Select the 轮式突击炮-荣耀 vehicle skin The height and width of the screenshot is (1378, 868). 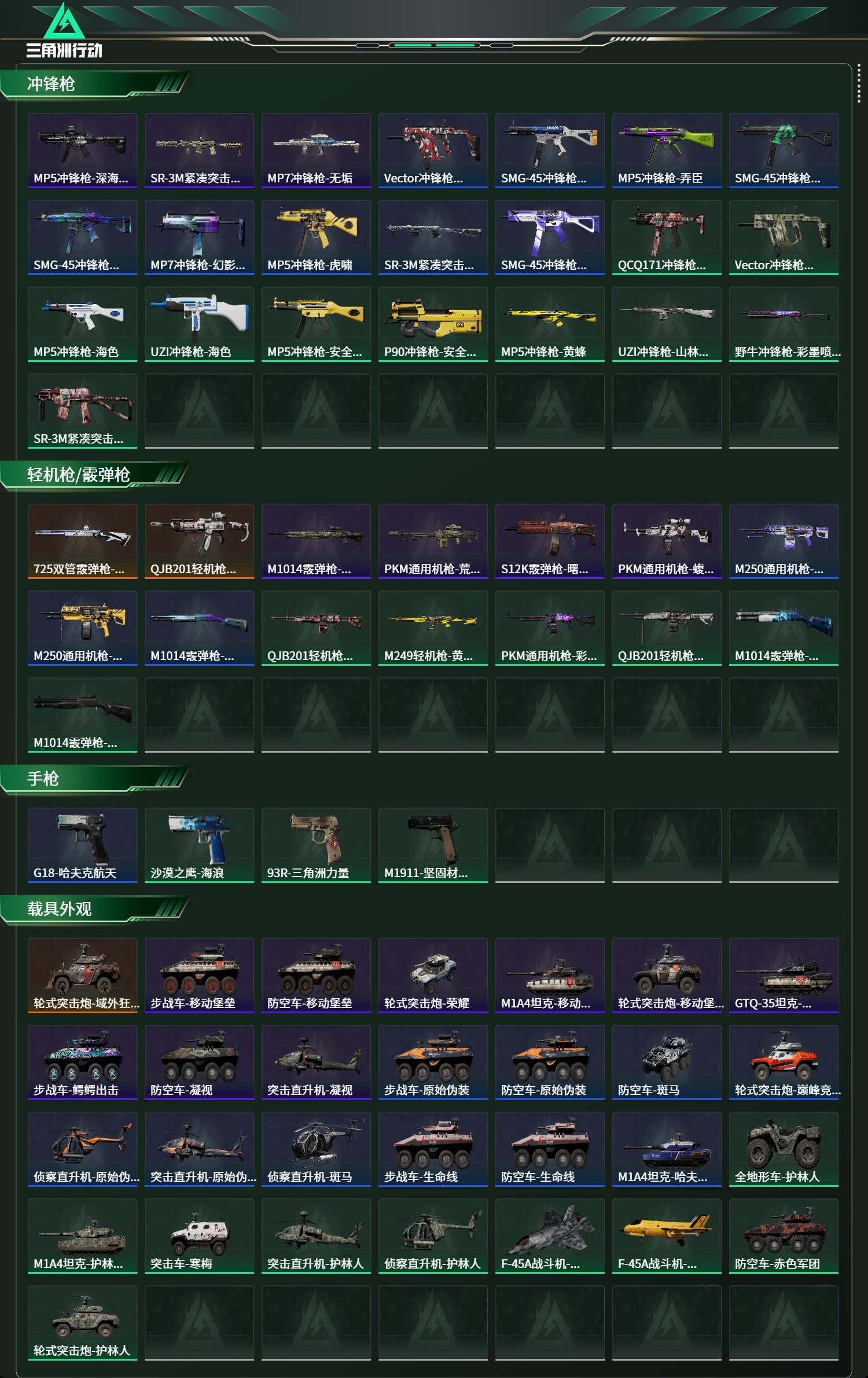[x=433, y=976]
